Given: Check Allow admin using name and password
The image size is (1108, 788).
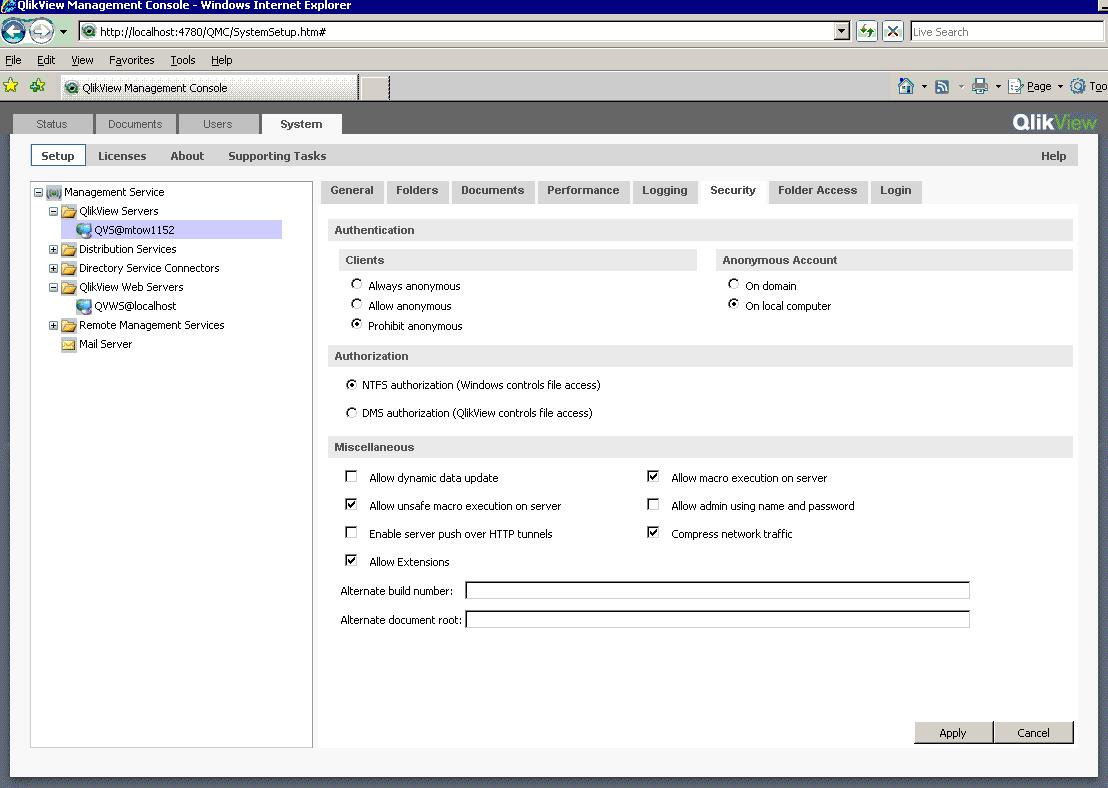Looking at the screenshot, I should click(654, 505).
